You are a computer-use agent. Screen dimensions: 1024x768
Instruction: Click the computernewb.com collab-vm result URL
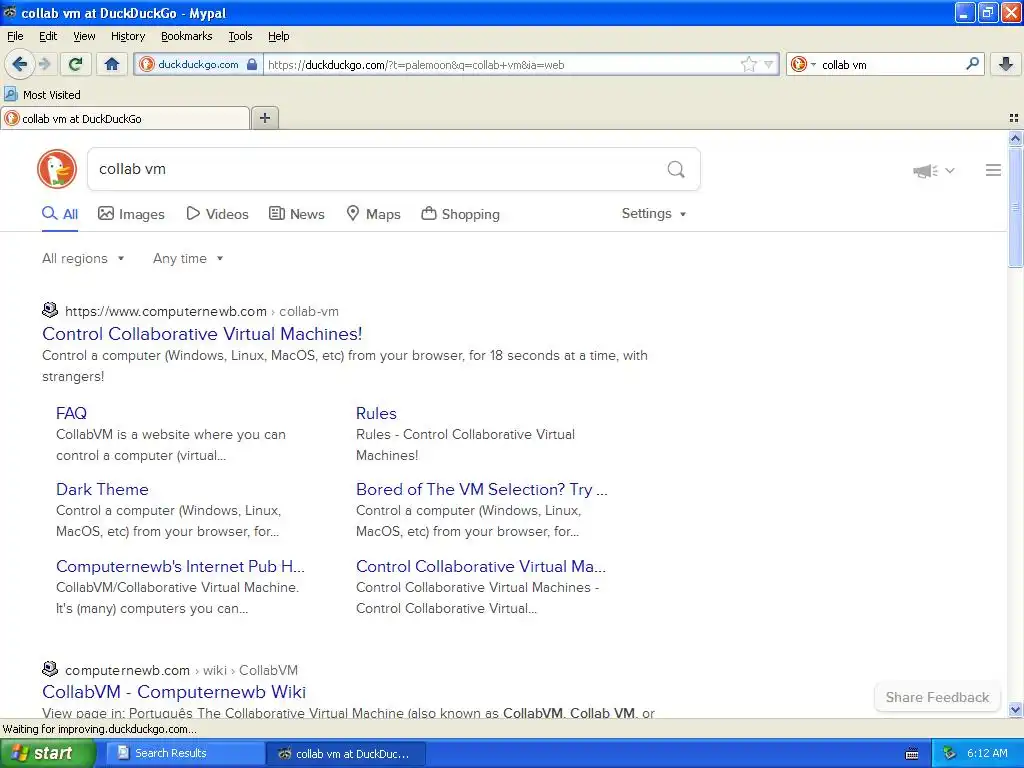[x=202, y=312]
